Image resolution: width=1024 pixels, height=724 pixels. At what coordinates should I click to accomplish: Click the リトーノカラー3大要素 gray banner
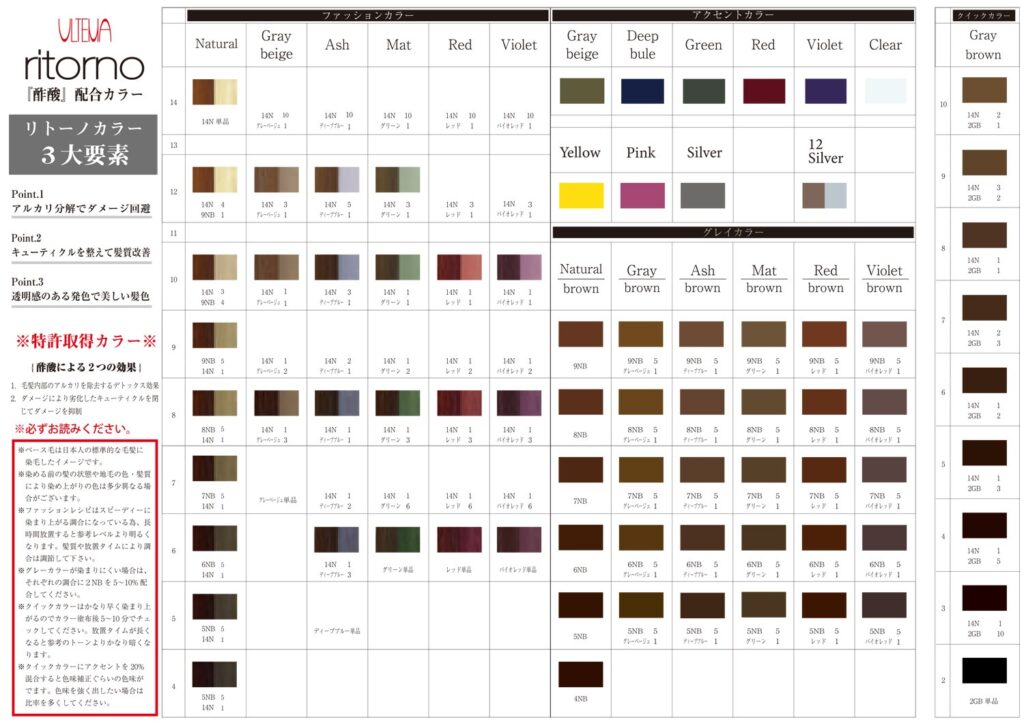pyautogui.click(x=83, y=142)
